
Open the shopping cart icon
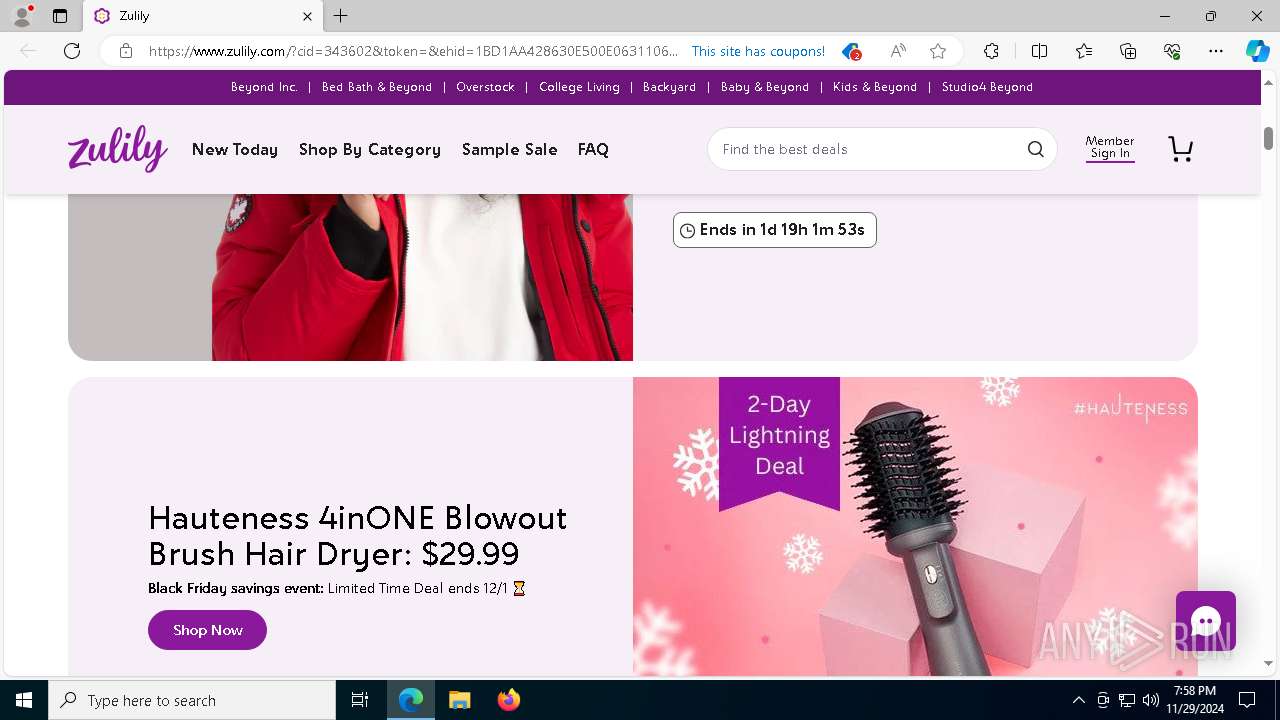(x=1180, y=149)
